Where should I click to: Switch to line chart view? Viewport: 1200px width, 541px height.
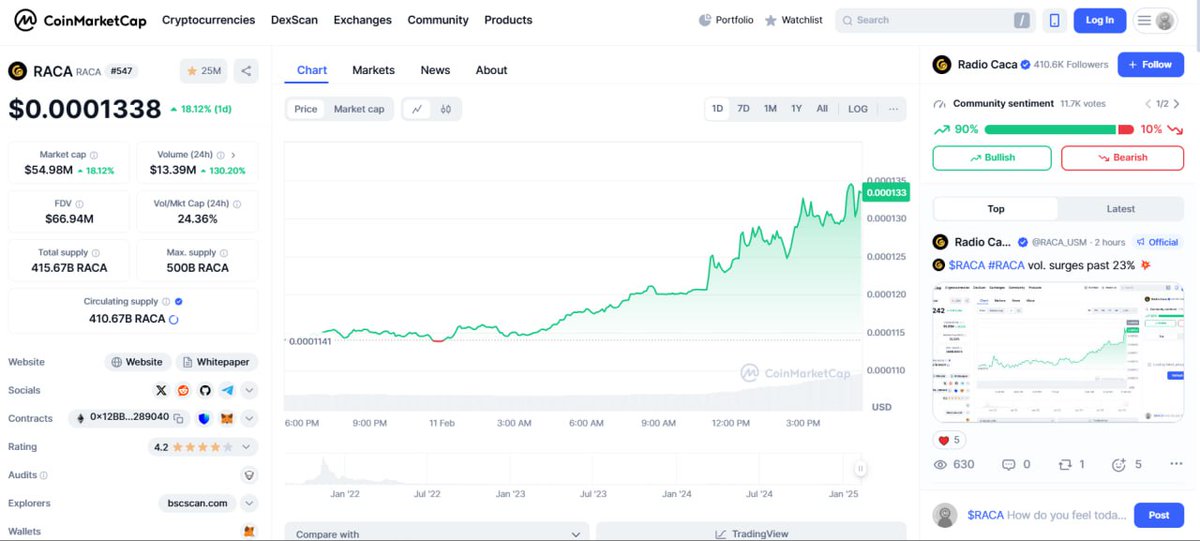coord(417,109)
